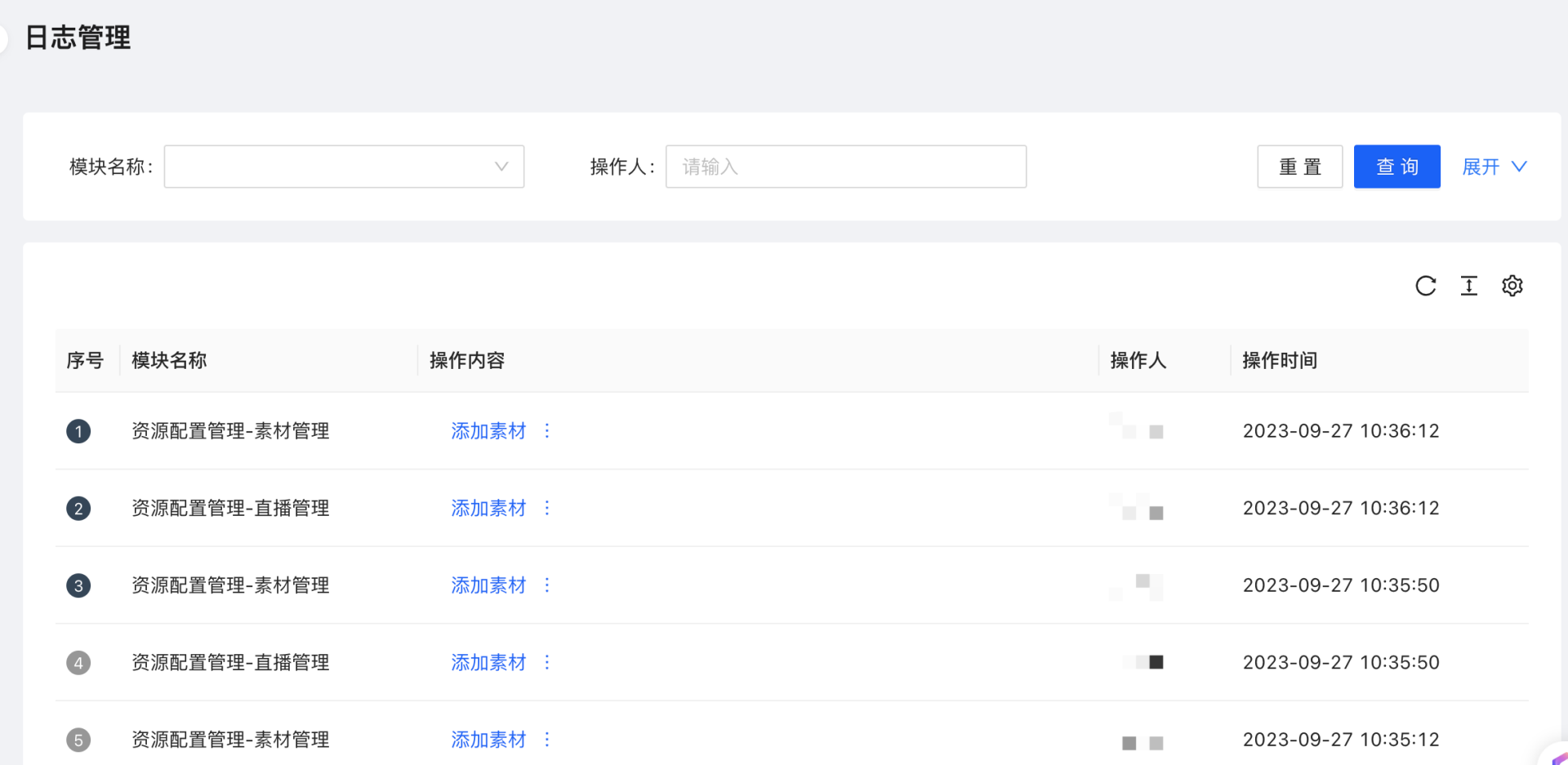Focus the 操作人 input field
The width and height of the screenshot is (1568, 765).
845,167
